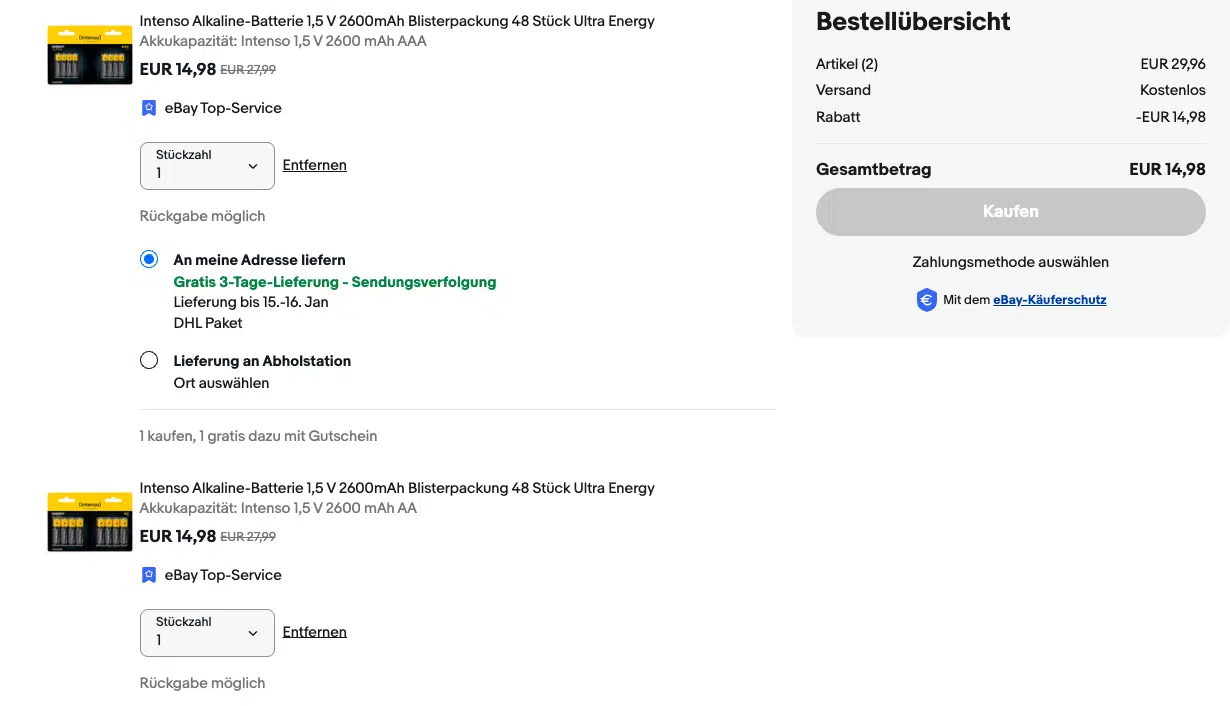Click 'Zahlungsmethode auswählen' text
This screenshot has width=1230, height=706.
pos(1010,262)
